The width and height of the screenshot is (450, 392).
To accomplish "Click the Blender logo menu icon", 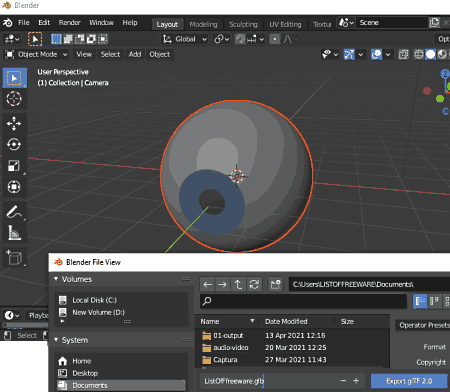I will click(x=8, y=23).
